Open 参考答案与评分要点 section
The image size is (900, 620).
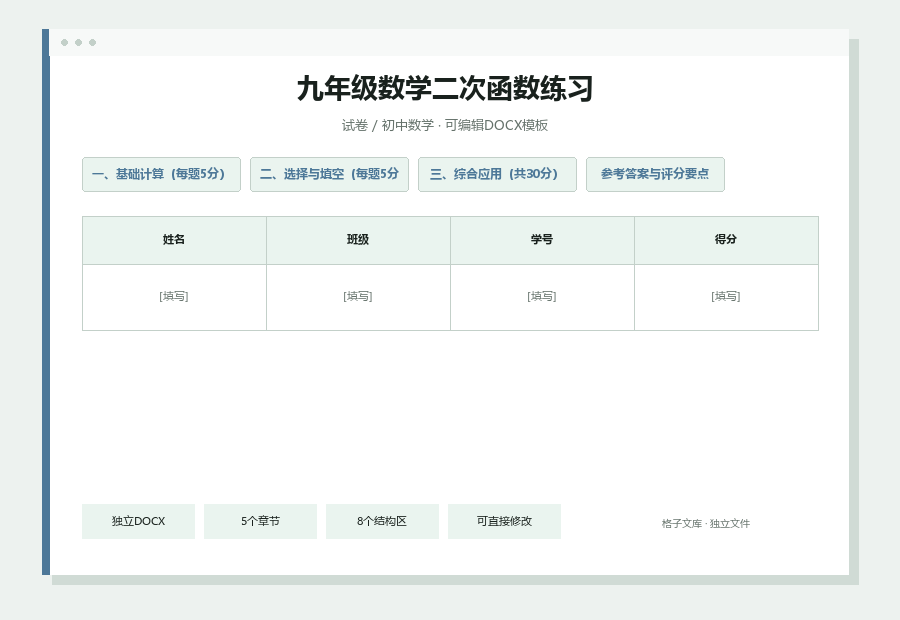click(655, 175)
